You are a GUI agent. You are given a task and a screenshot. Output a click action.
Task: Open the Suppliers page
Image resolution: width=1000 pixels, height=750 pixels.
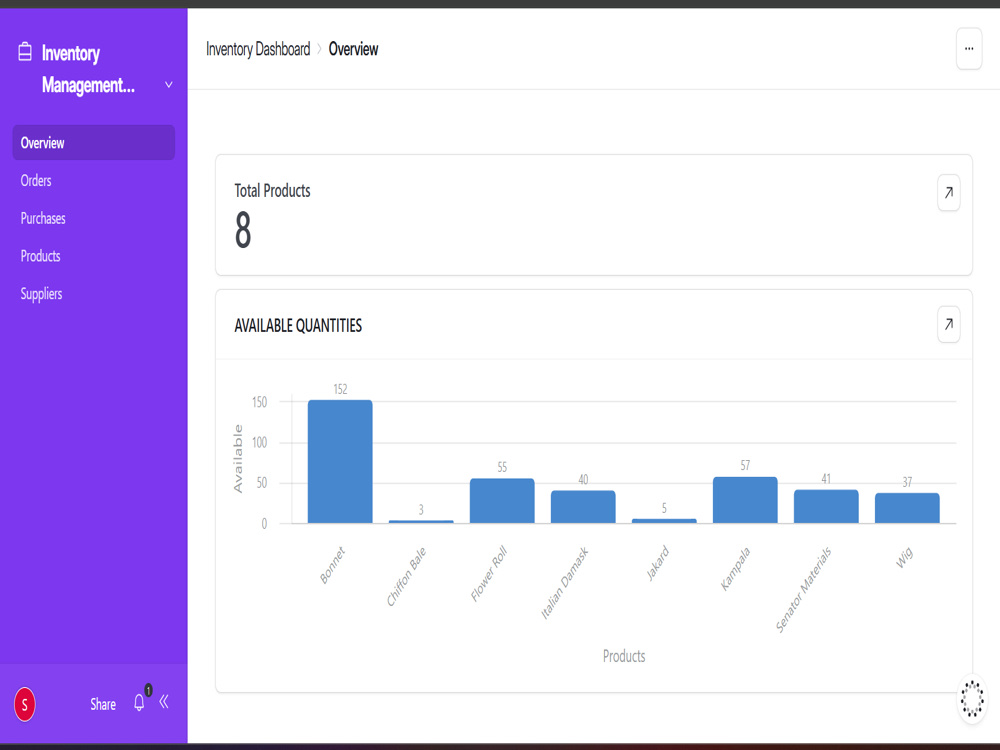tap(41, 294)
